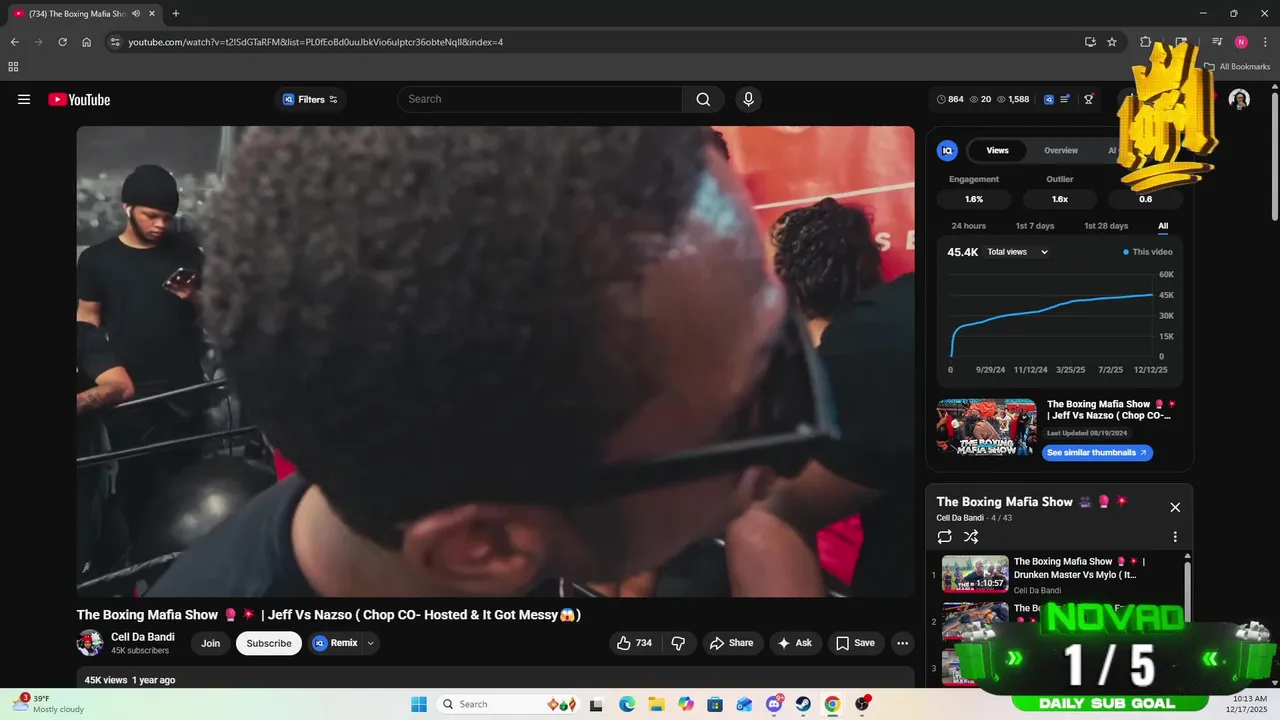Screen dimensions: 1280x720
Task: Open File Explorer from the taskbar
Action: click(656, 704)
